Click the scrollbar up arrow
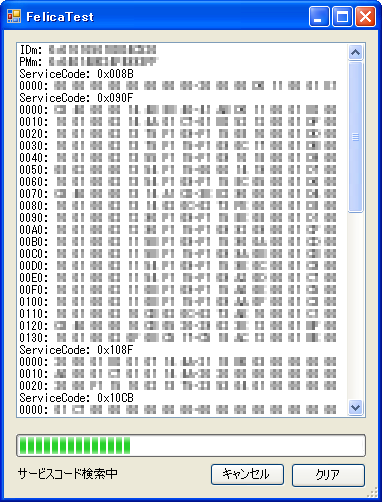This screenshot has height=502, width=382. pos(355,52)
